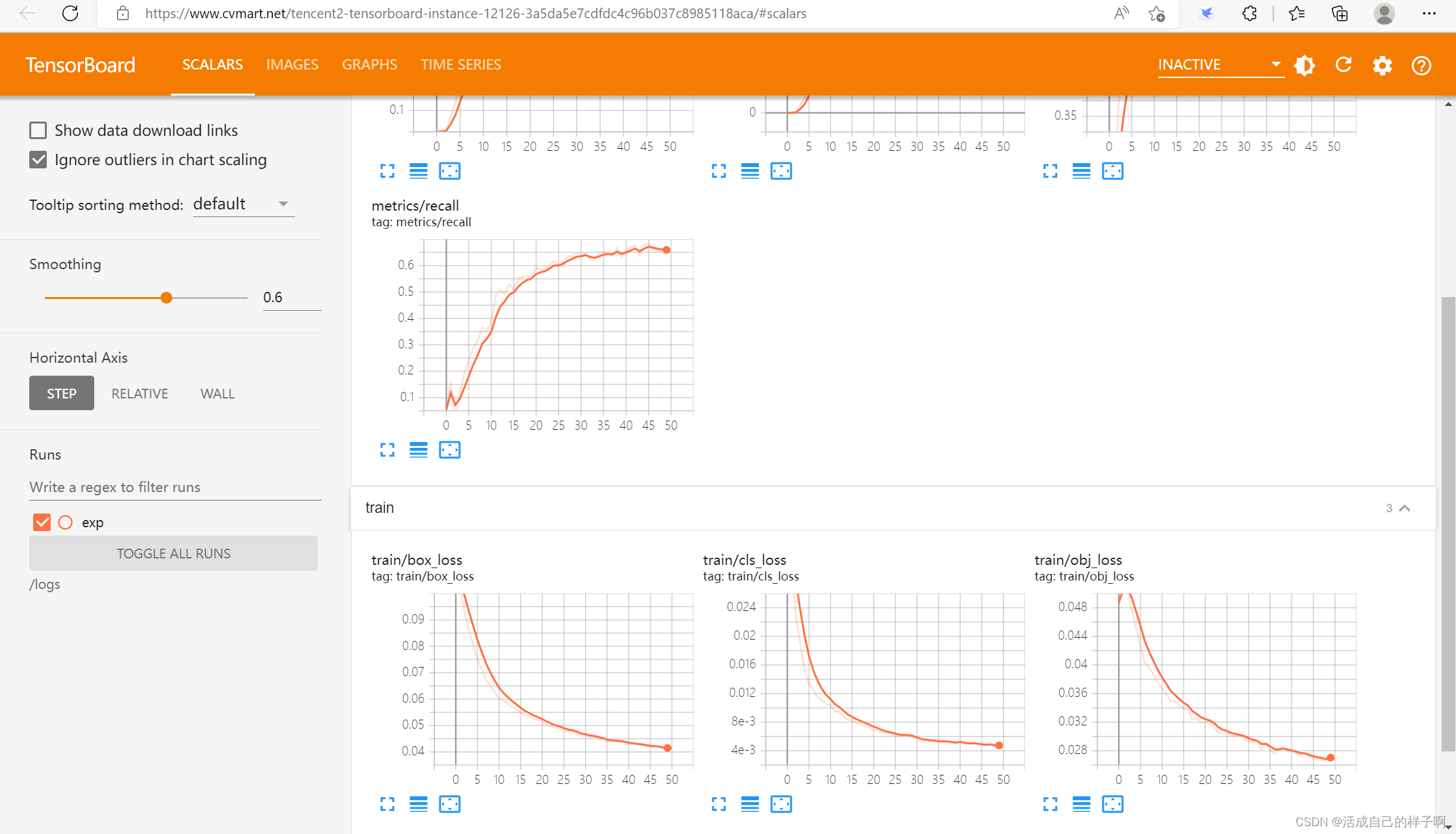Open the Tooltip sorting method dropdown
Image resolution: width=1456 pixels, height=834 pixels.
tap(244, 204)
